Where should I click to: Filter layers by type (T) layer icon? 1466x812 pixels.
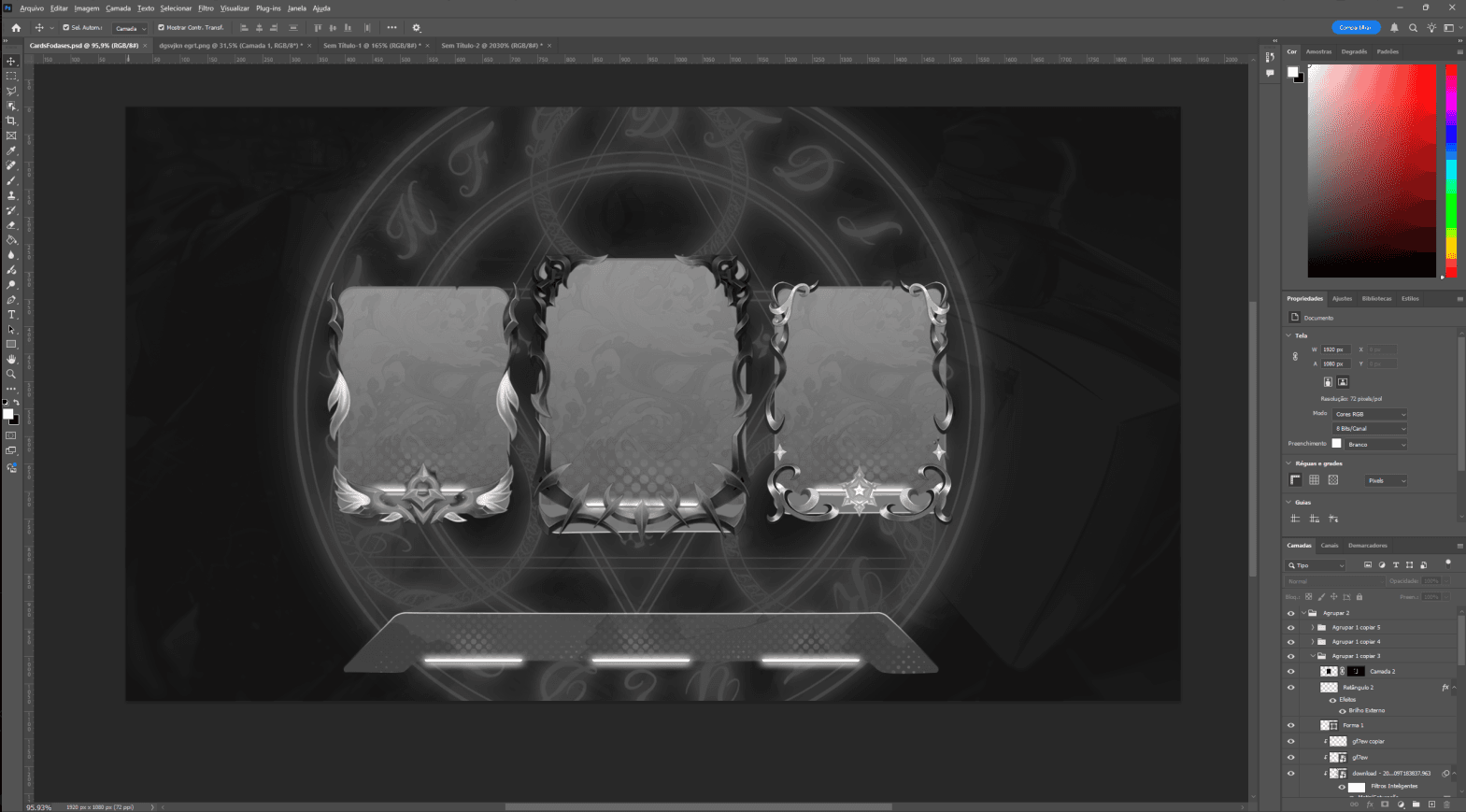click(1396, 565)
